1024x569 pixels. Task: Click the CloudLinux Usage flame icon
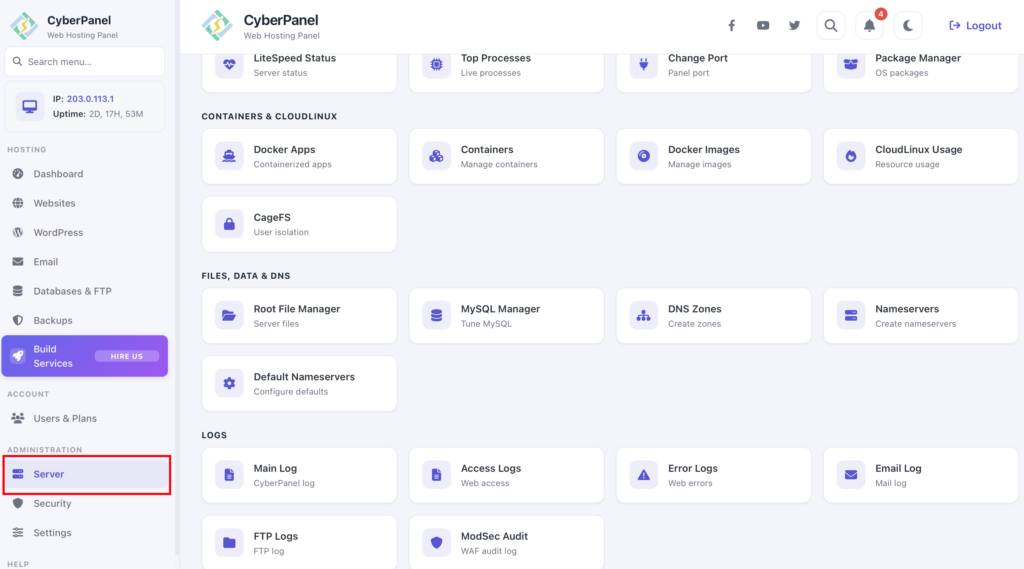click(851, 156)
